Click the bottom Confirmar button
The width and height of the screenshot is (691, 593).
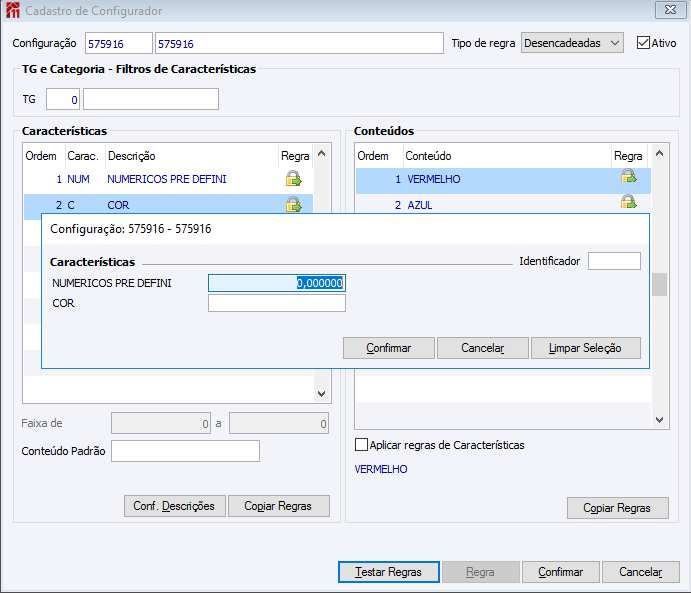click(561, 572)
